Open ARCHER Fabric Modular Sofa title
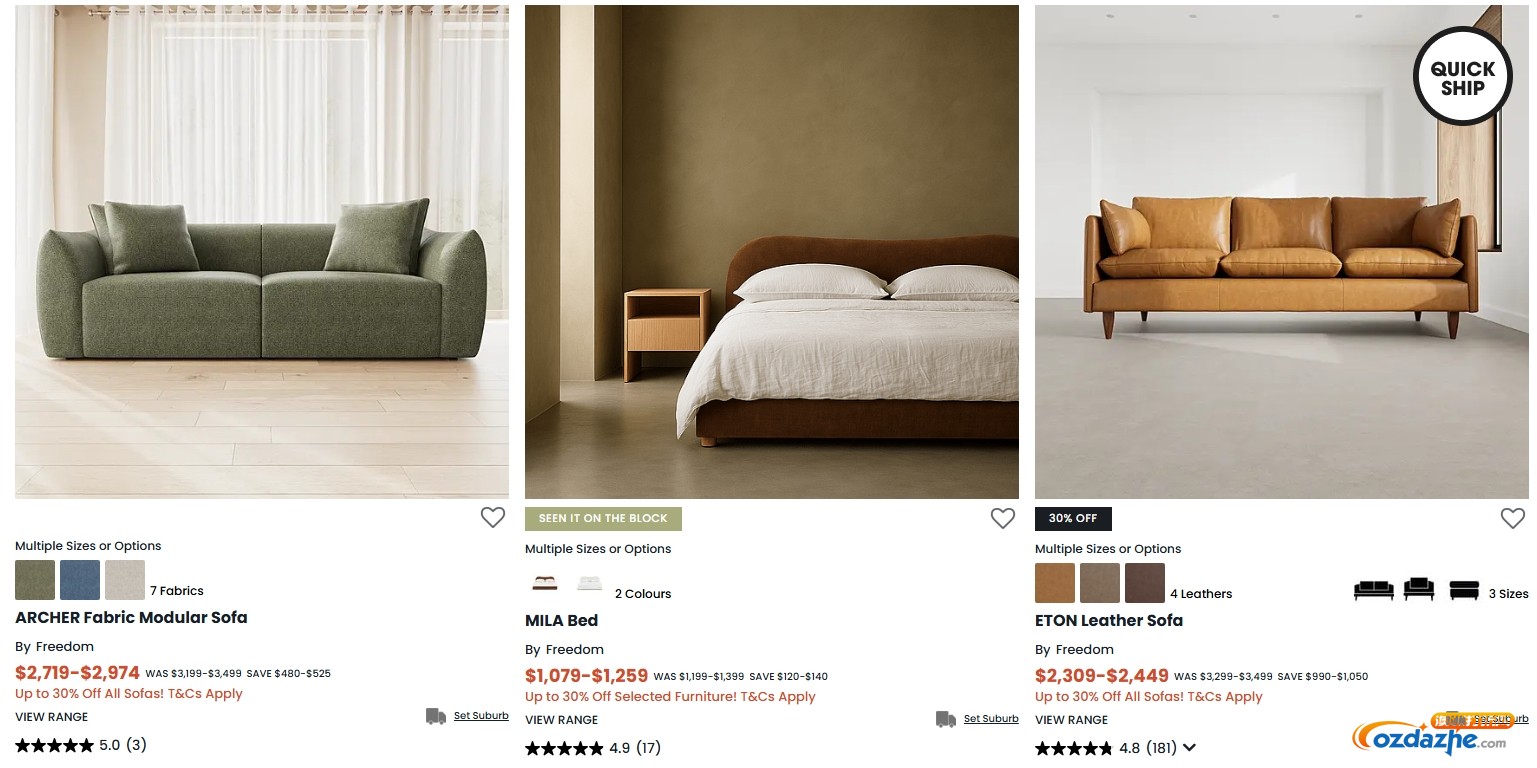Screen dimensions: 1537x768 (x=131, y=617)
